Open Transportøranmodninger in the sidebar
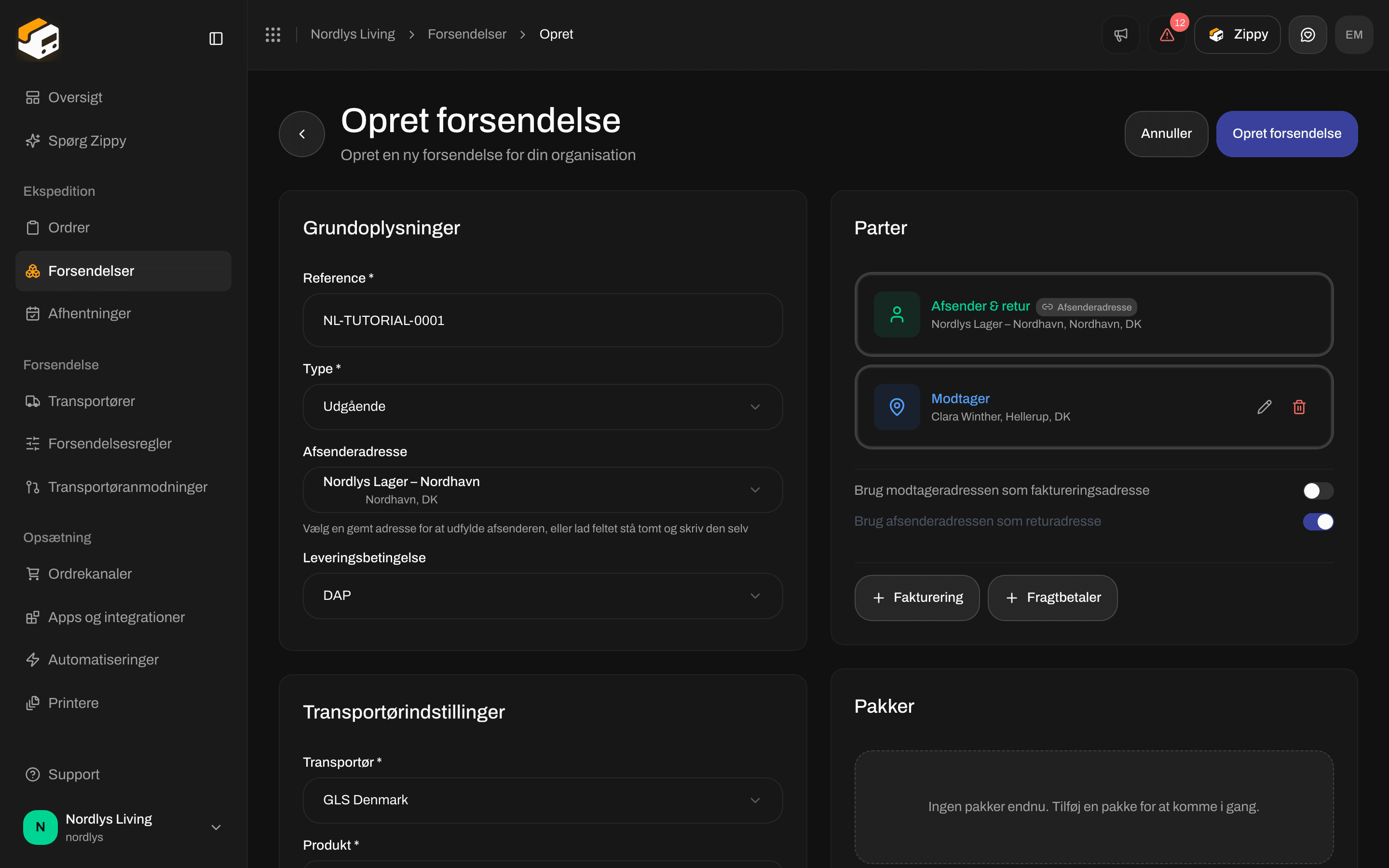1389x868 pixels. [x=123, y=487]
